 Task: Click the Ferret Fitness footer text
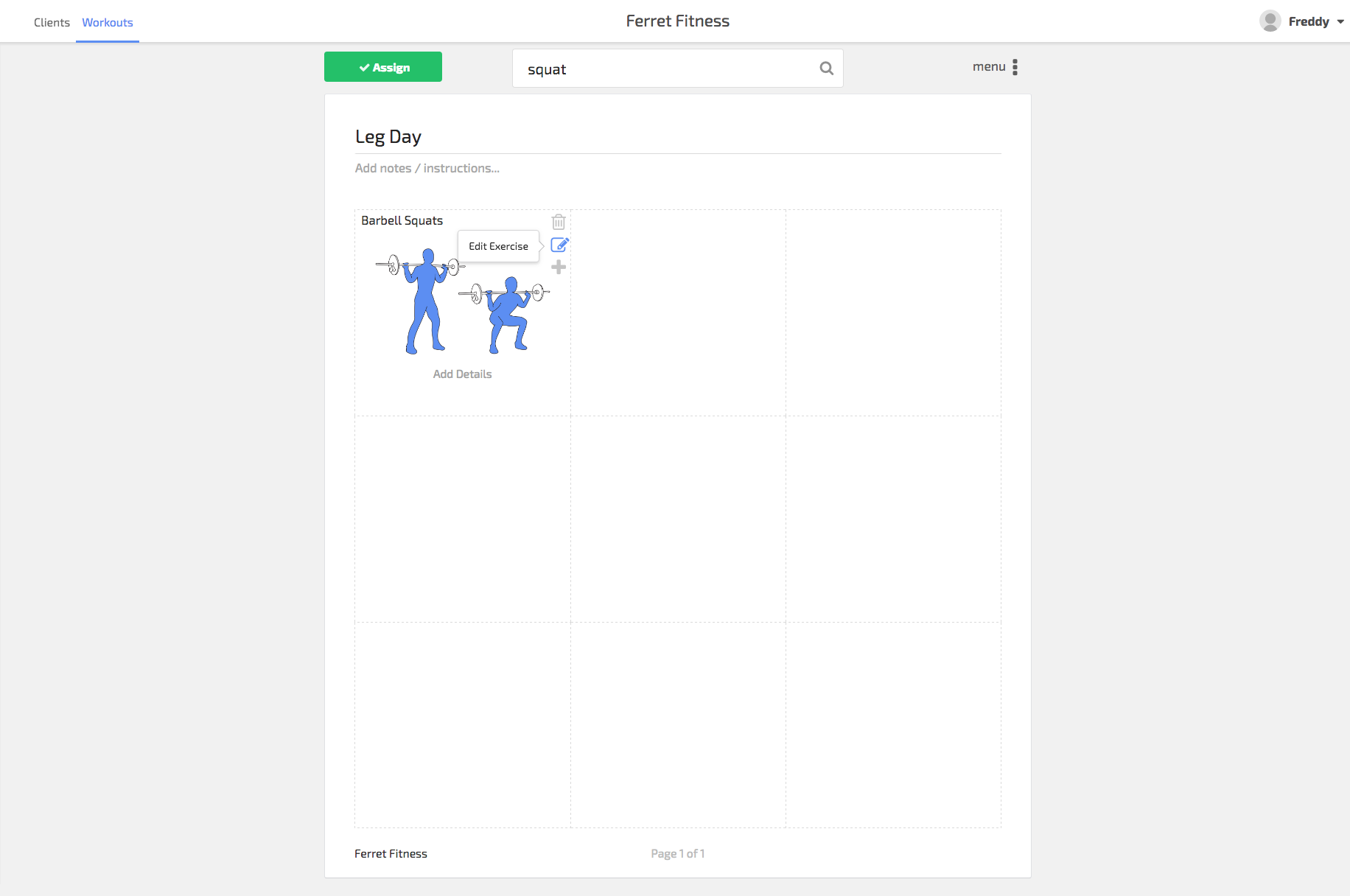[x=391, y=853]
